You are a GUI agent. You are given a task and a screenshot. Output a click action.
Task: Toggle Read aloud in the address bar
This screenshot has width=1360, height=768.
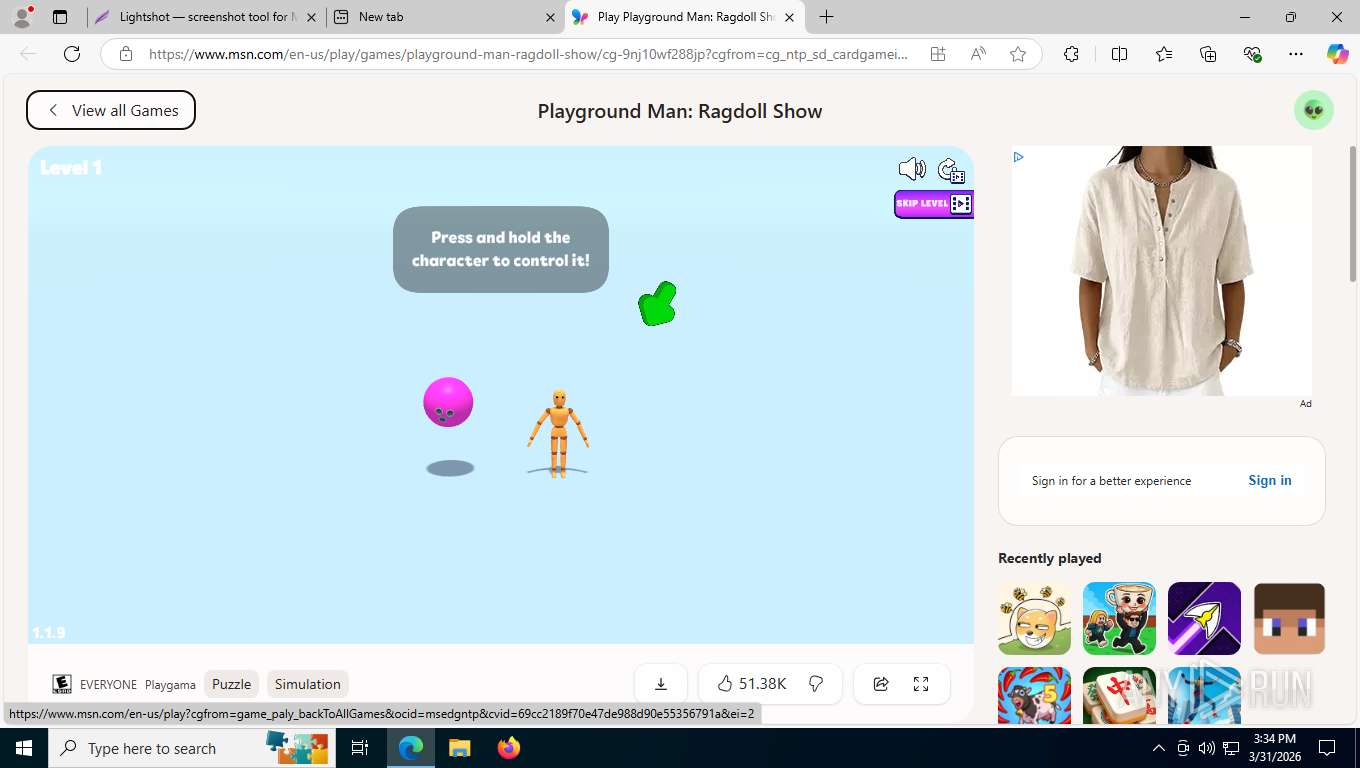pos(978,54)
